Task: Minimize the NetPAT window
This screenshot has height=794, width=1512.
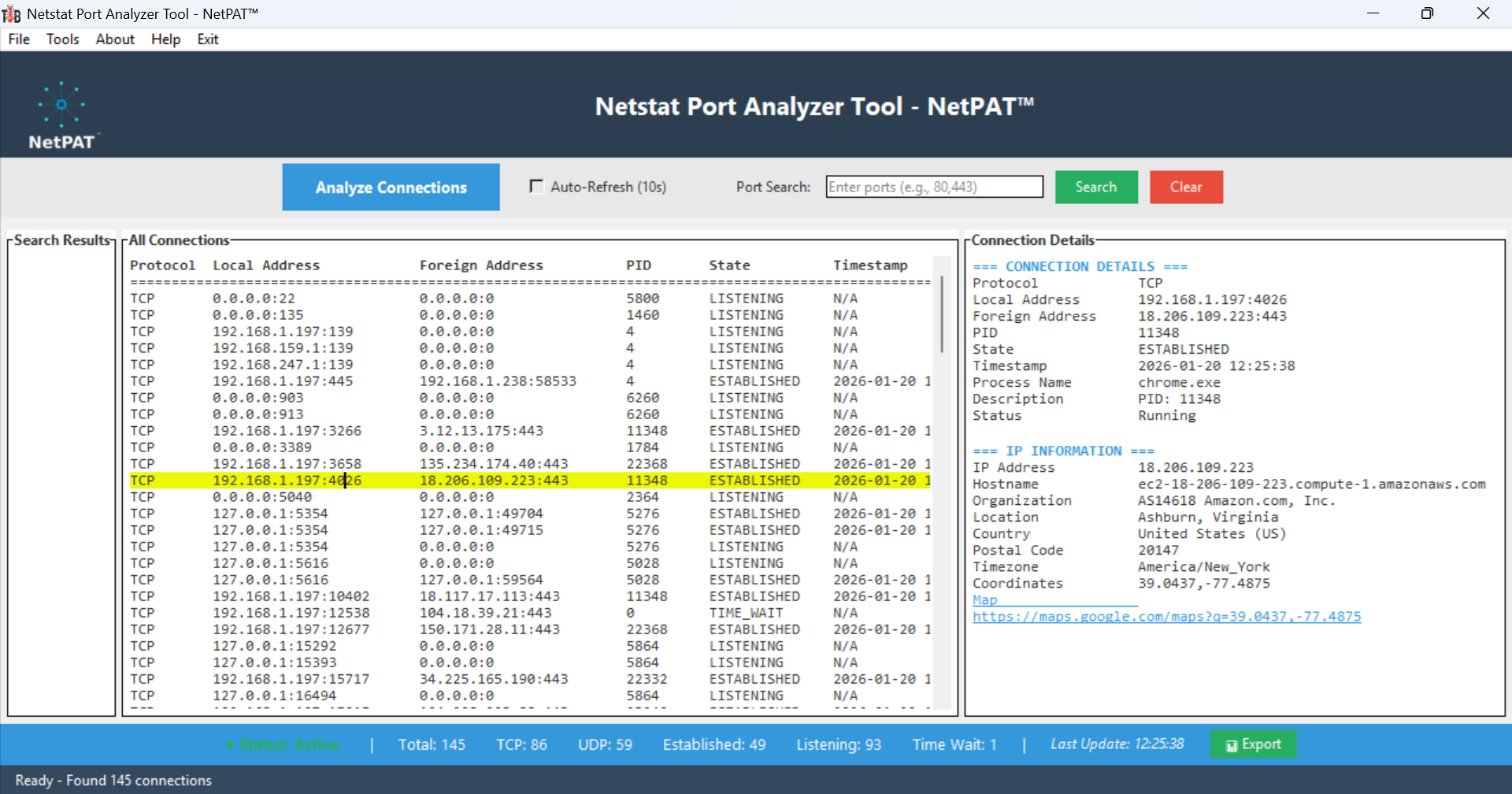Action: [x=1373, y=13]
